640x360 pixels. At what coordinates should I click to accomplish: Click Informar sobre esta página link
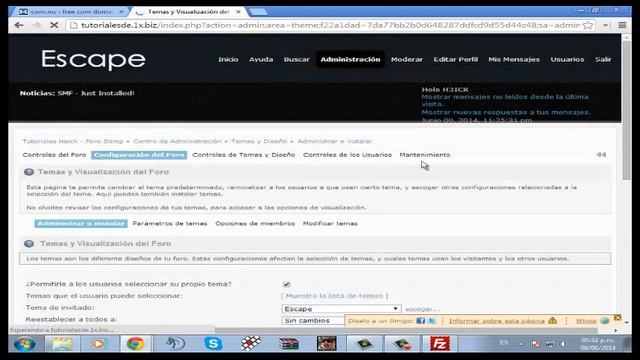coord(497,321)
